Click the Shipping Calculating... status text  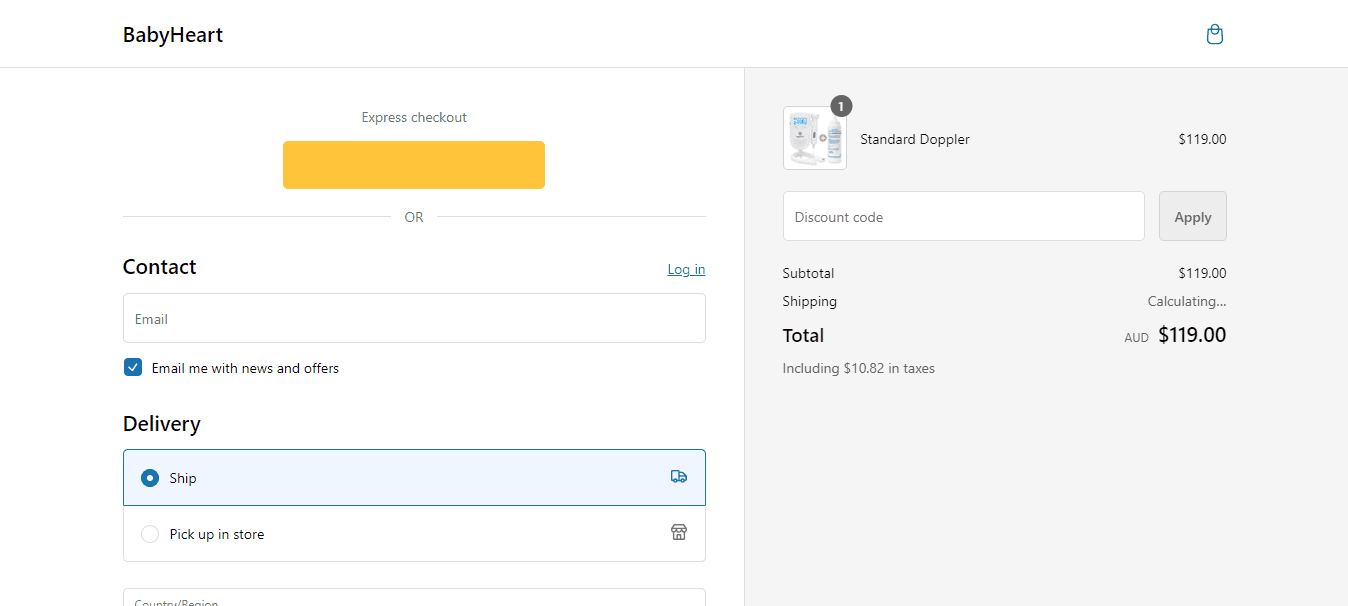(x=1187, y=301)
